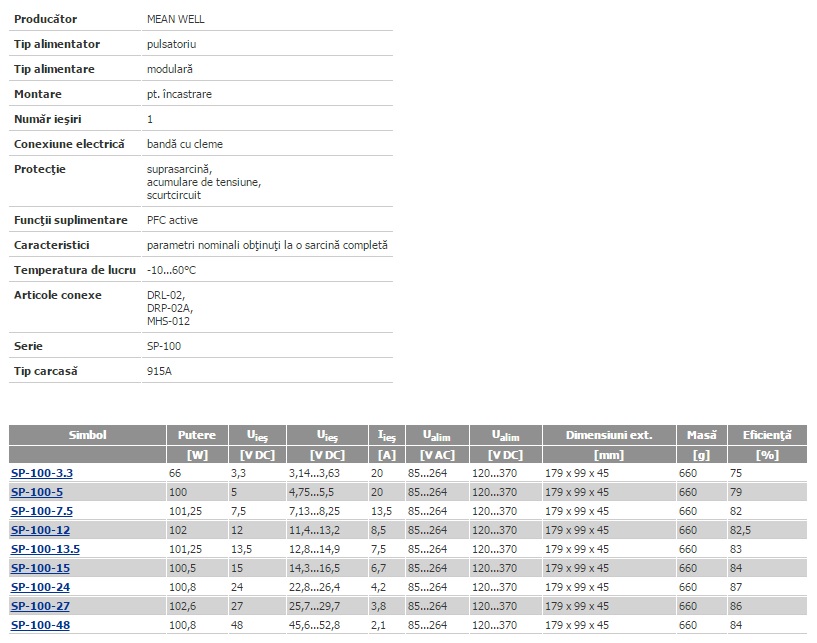This screenshot has width=817, height=643.
Task: Select the 915A case type value
Action: [159, 372]
